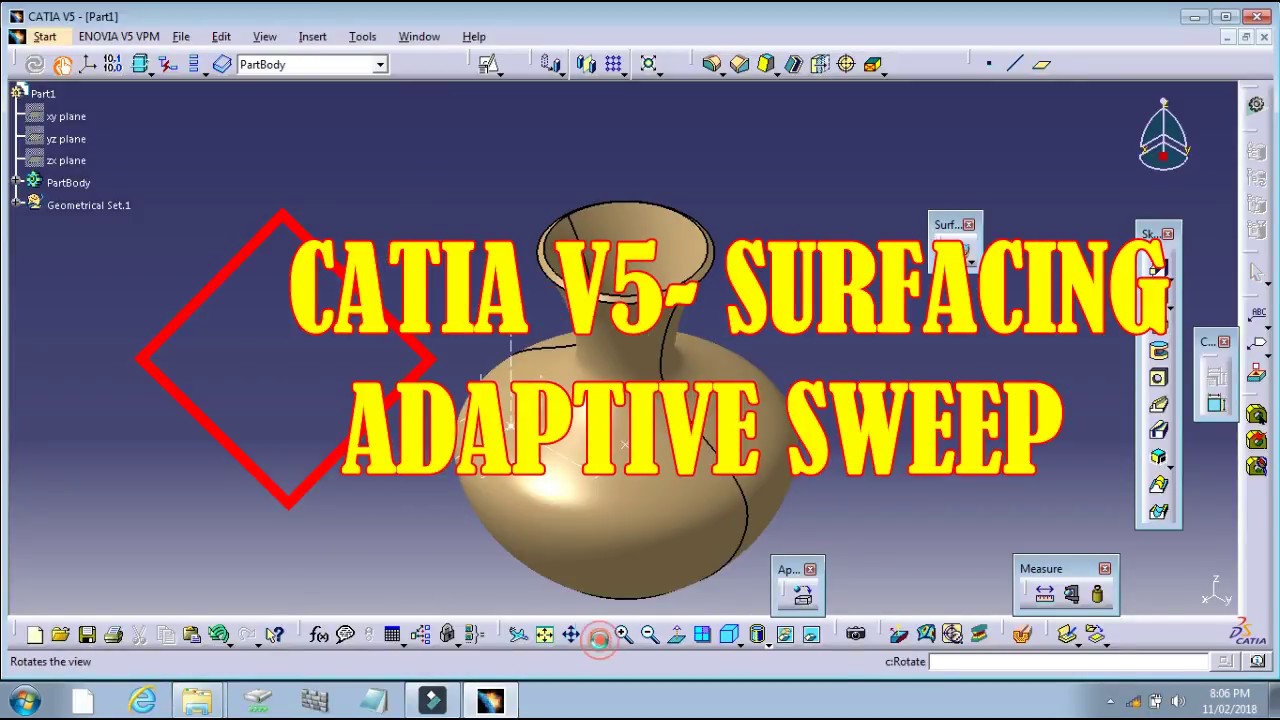Screen dimensions: 1280x720
Task: Open the Edit menu
Action: pos(221,37)
